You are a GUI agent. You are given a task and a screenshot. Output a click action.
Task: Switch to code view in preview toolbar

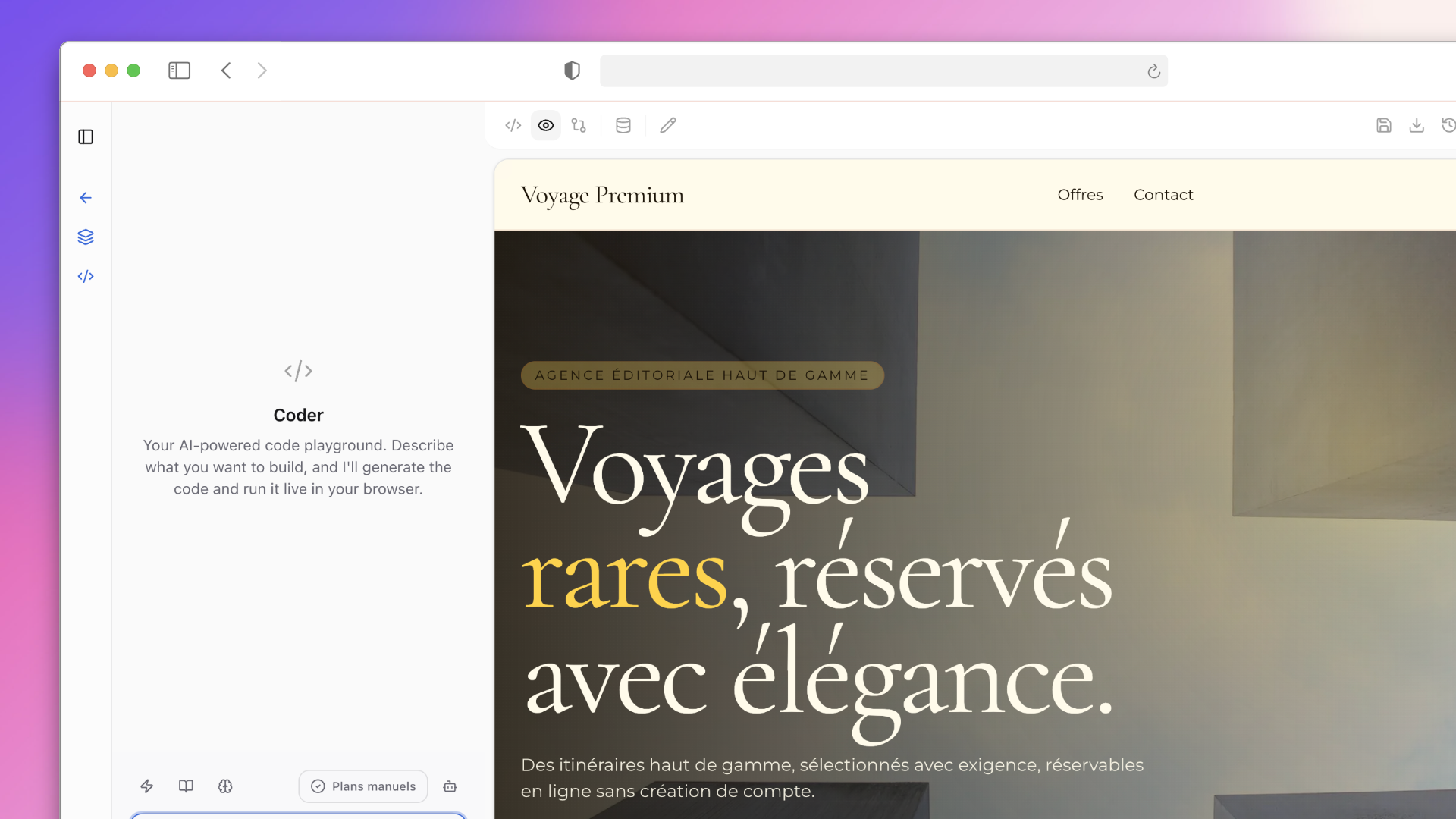(513, 125)
